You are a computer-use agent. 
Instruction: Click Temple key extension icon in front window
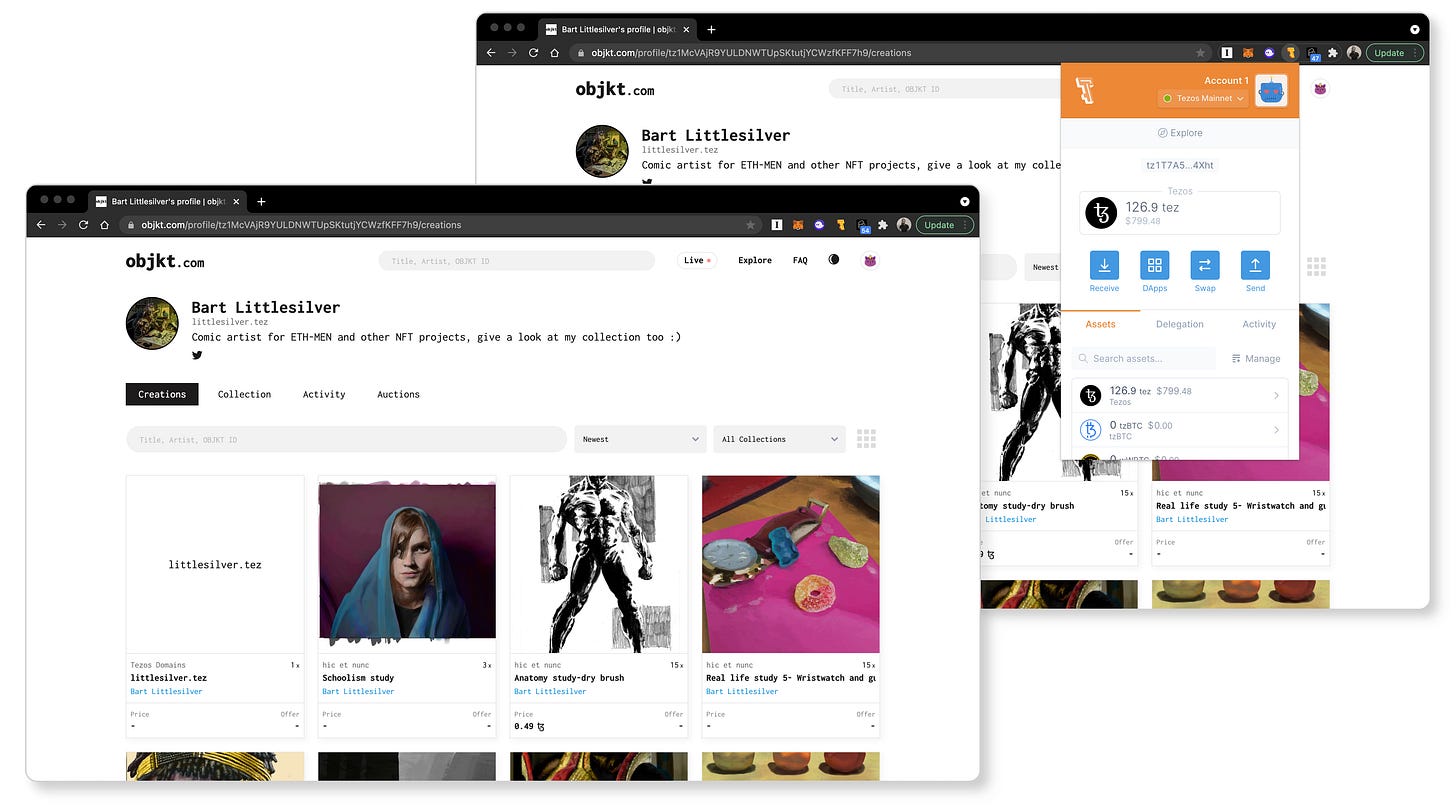click(x=840, y=225)
